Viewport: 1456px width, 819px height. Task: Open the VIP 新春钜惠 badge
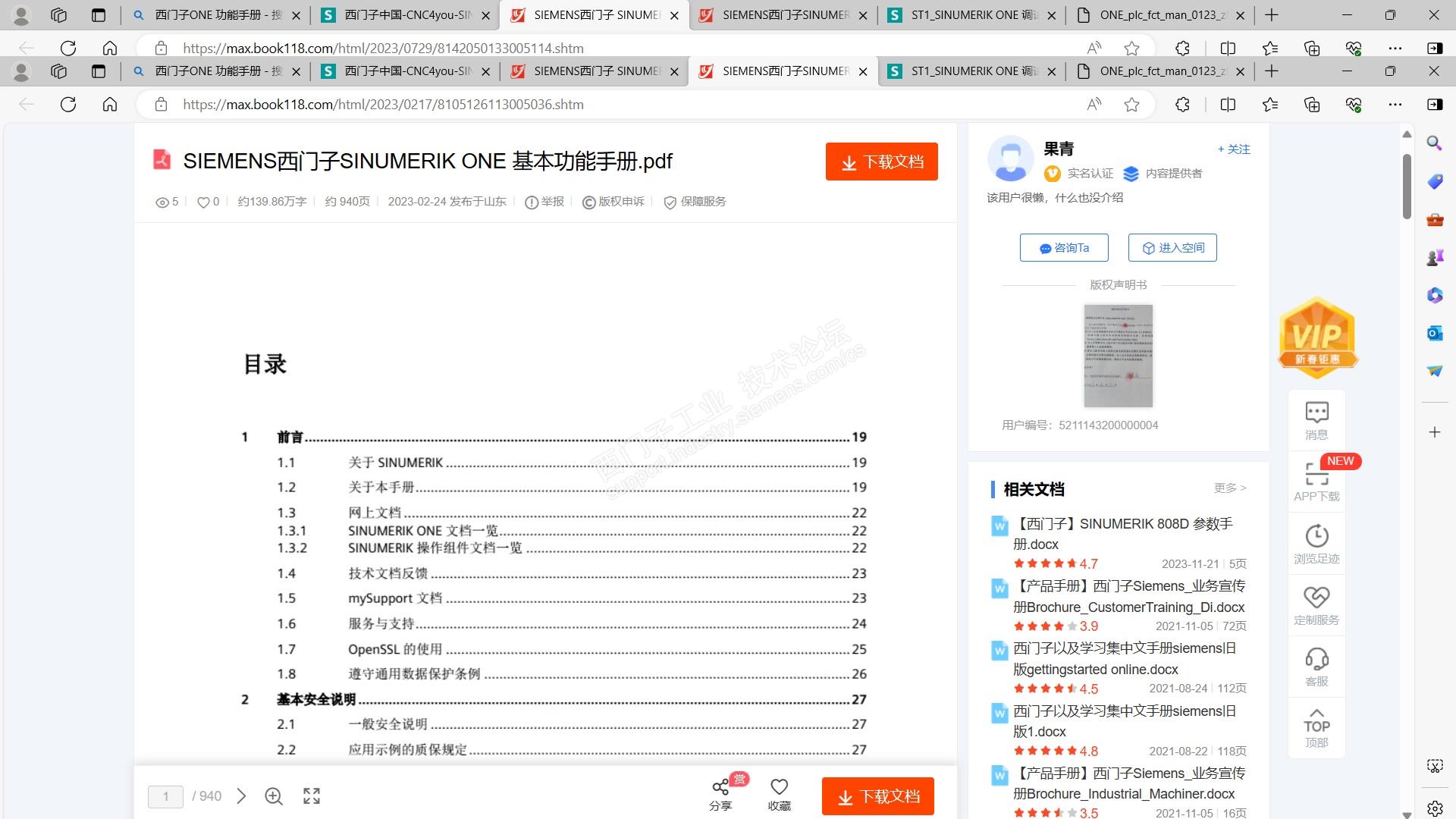1317,337
